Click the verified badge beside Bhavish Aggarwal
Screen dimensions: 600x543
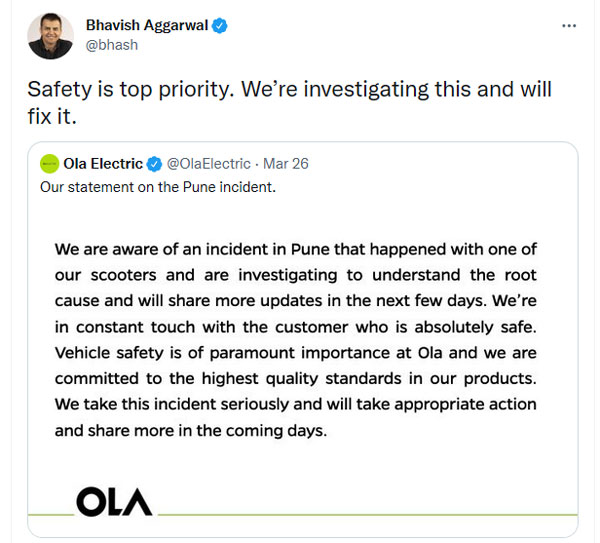point(220,26)
